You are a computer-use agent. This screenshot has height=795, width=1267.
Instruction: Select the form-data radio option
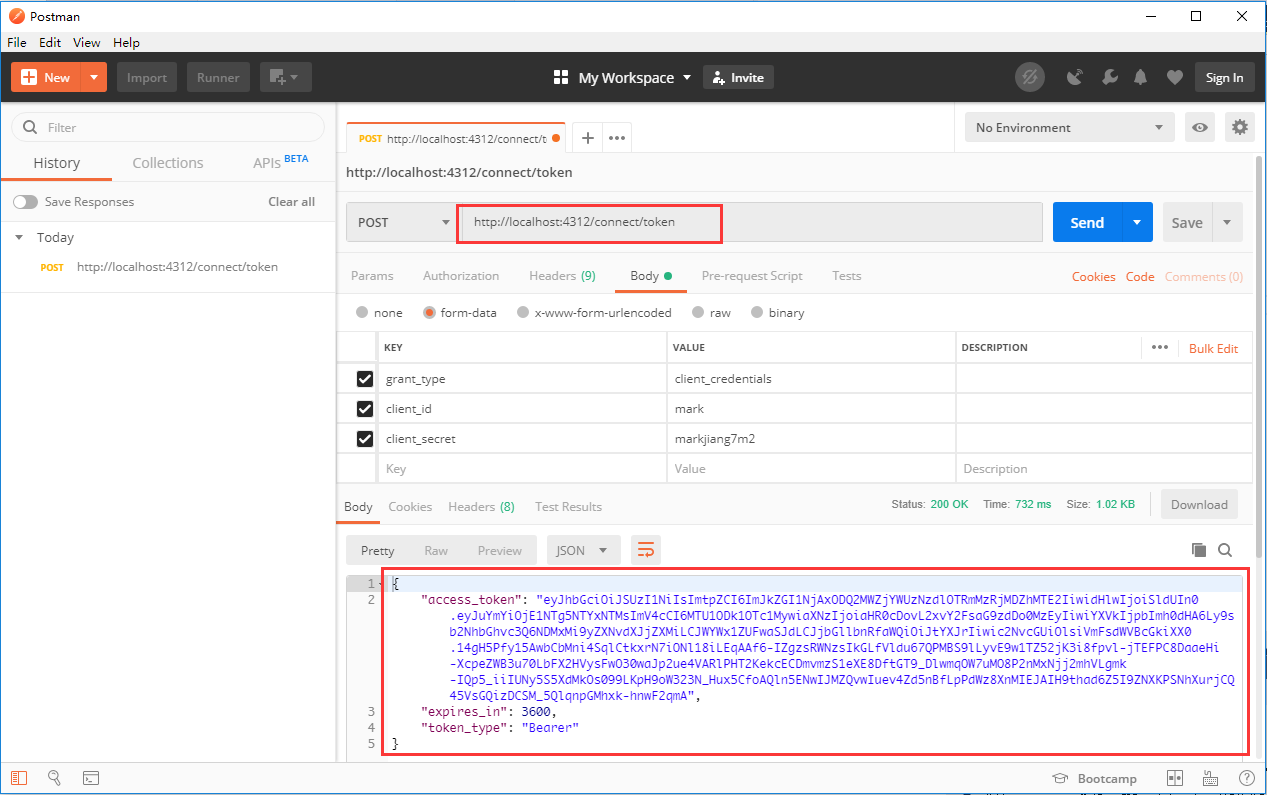(x=430, y=312)
